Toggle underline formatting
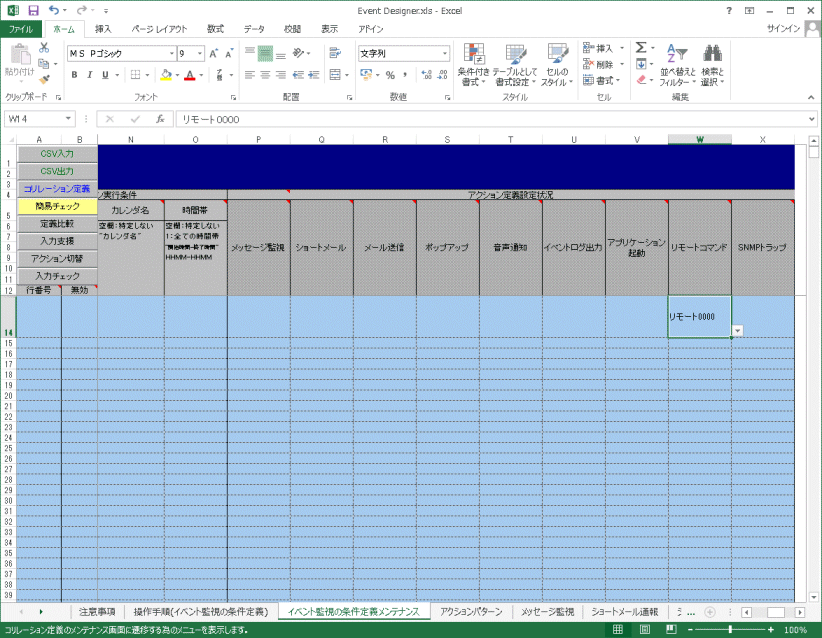This screenshot has width=822, height=638. pos(105,75)
